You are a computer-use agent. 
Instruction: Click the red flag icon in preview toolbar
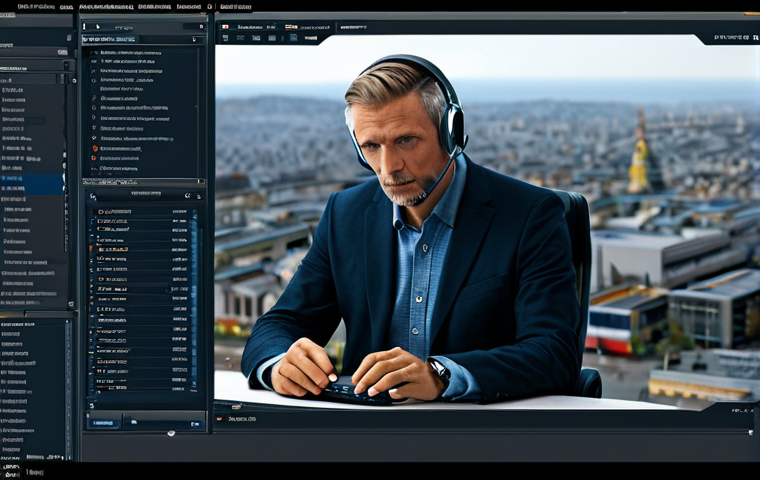coord(225,27)
